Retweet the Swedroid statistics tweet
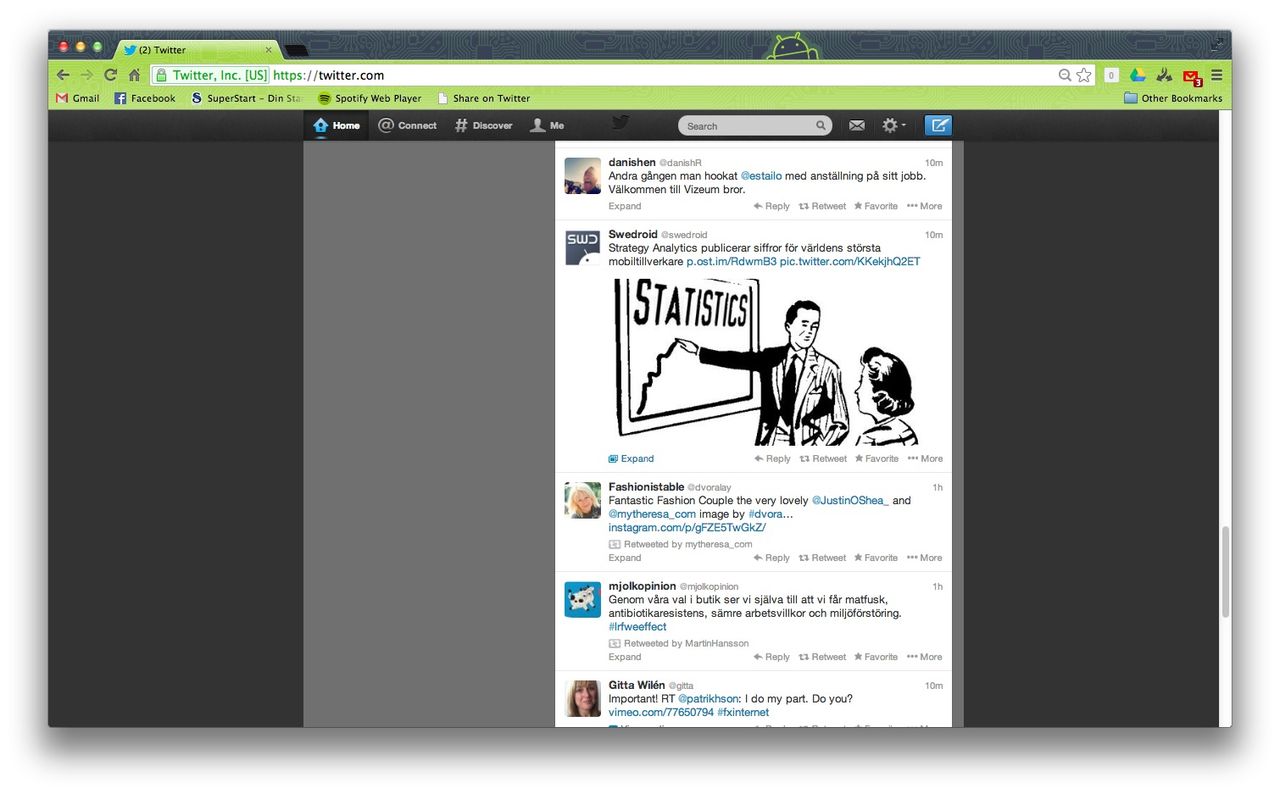1280x794 pixels. pyautogui.click(x=823, y=459)
